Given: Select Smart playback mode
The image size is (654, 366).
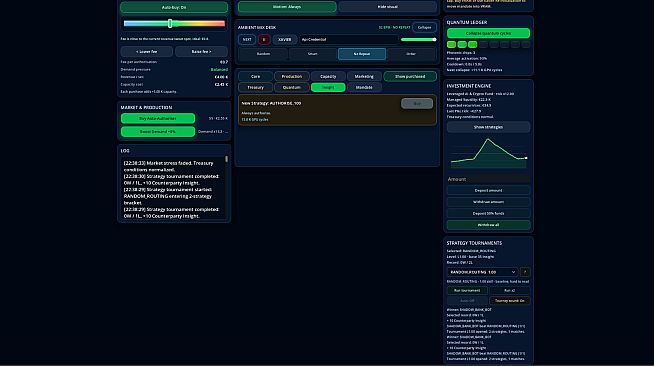Looking at the screenshot, I should 312,54.
